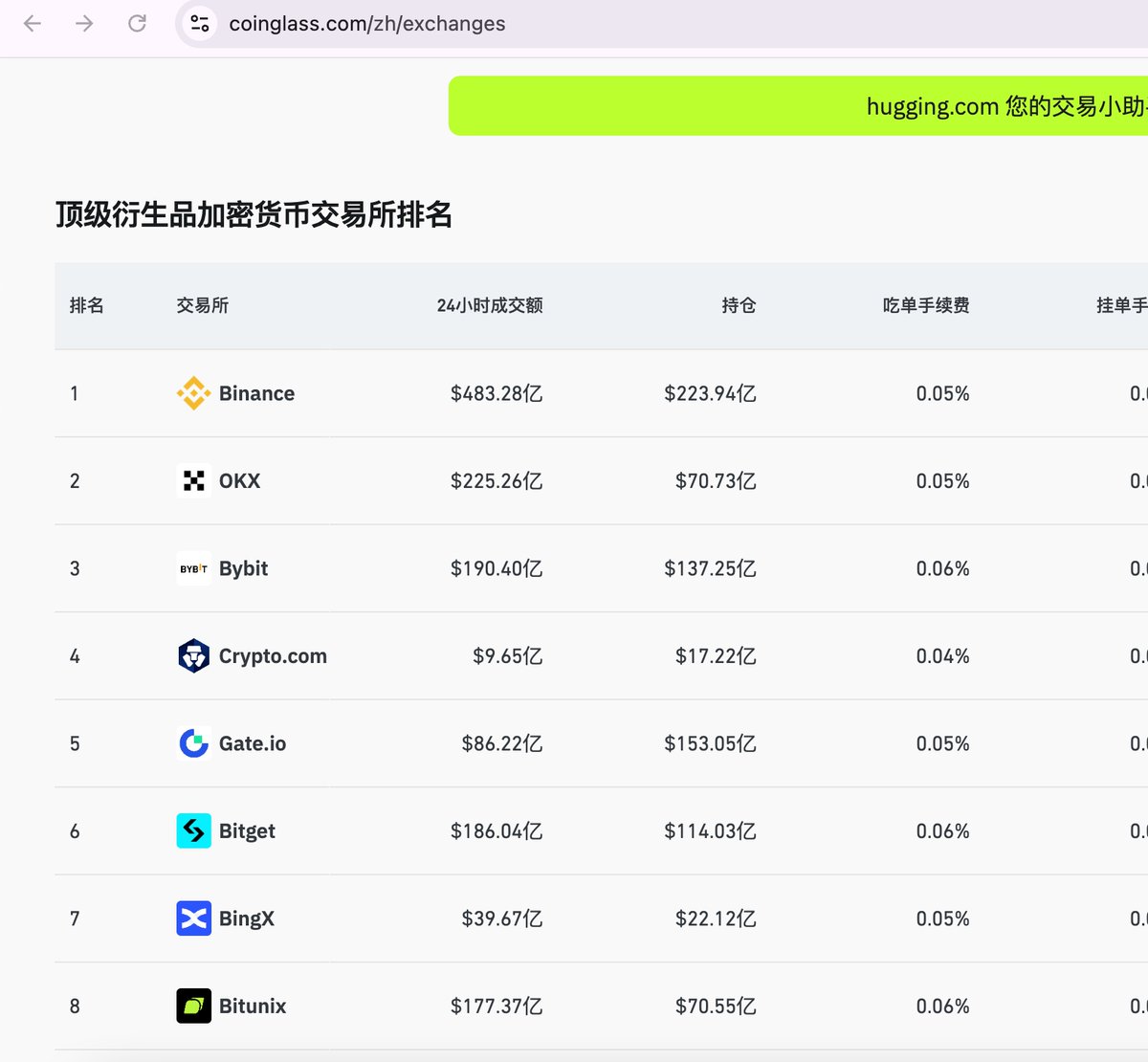
Task: Open the Bitunix exchange link
Action: point(253,1007)
